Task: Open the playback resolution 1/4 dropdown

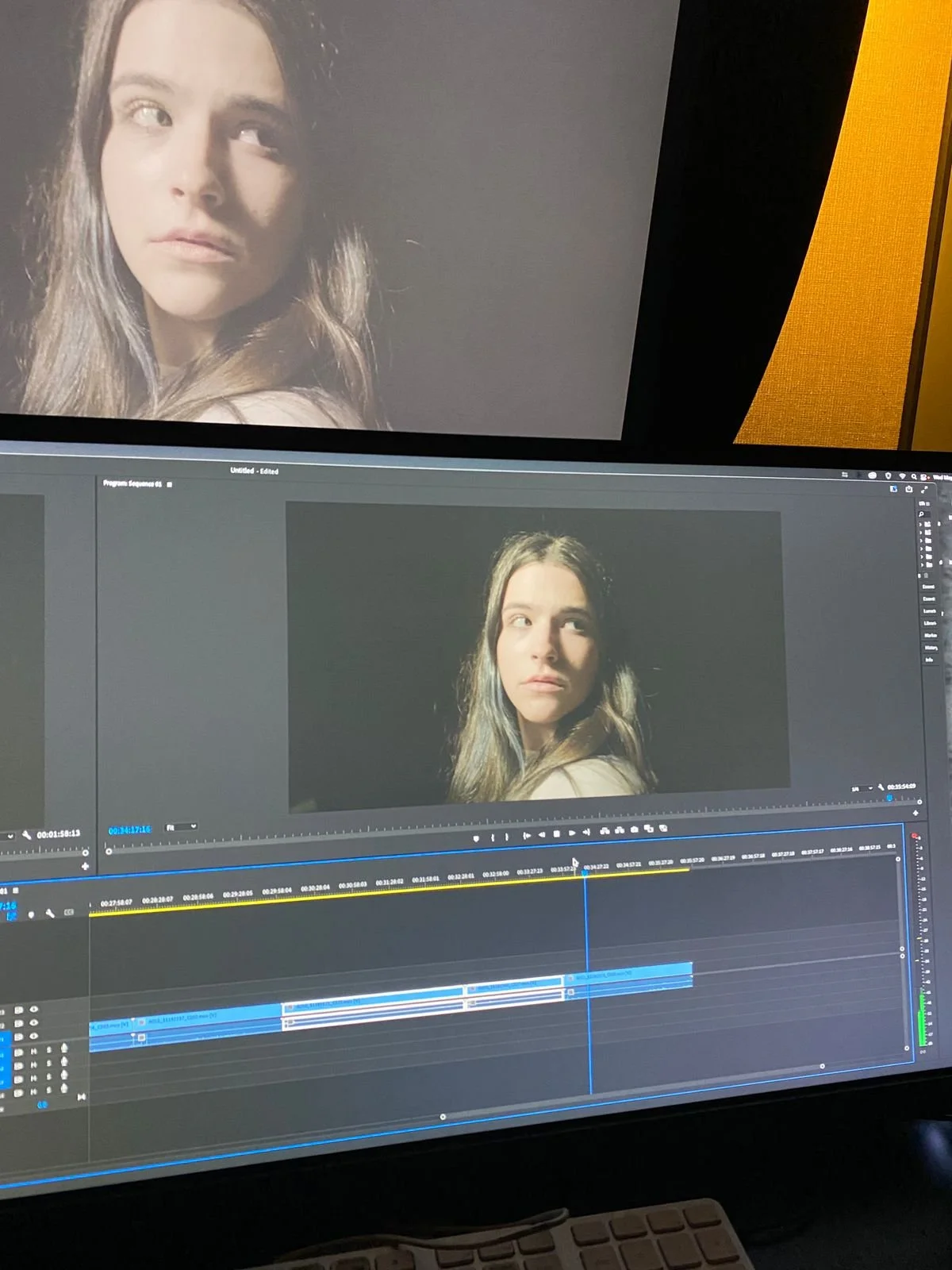Action: click(x=862, y=788)
